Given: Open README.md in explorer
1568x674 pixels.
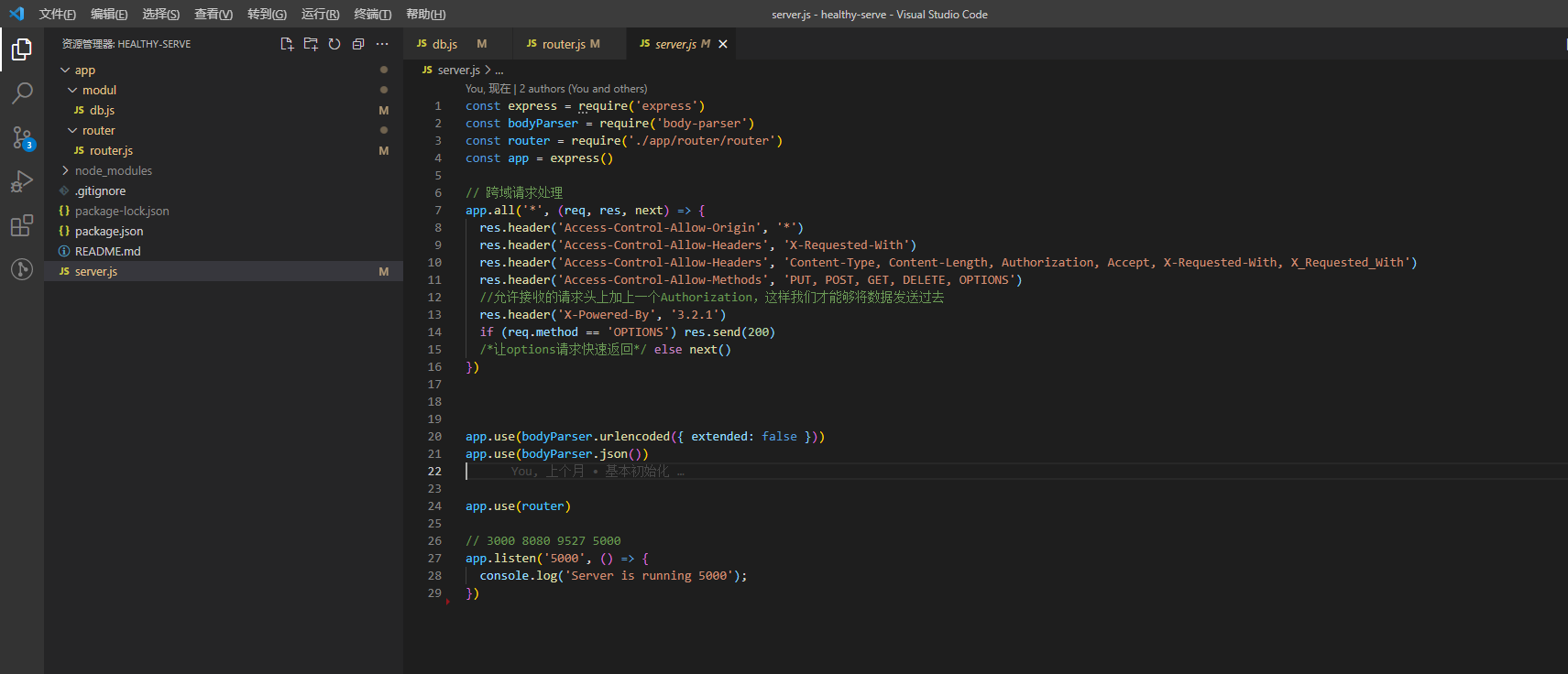Looking at the screenshot, I should pos(224,251).
